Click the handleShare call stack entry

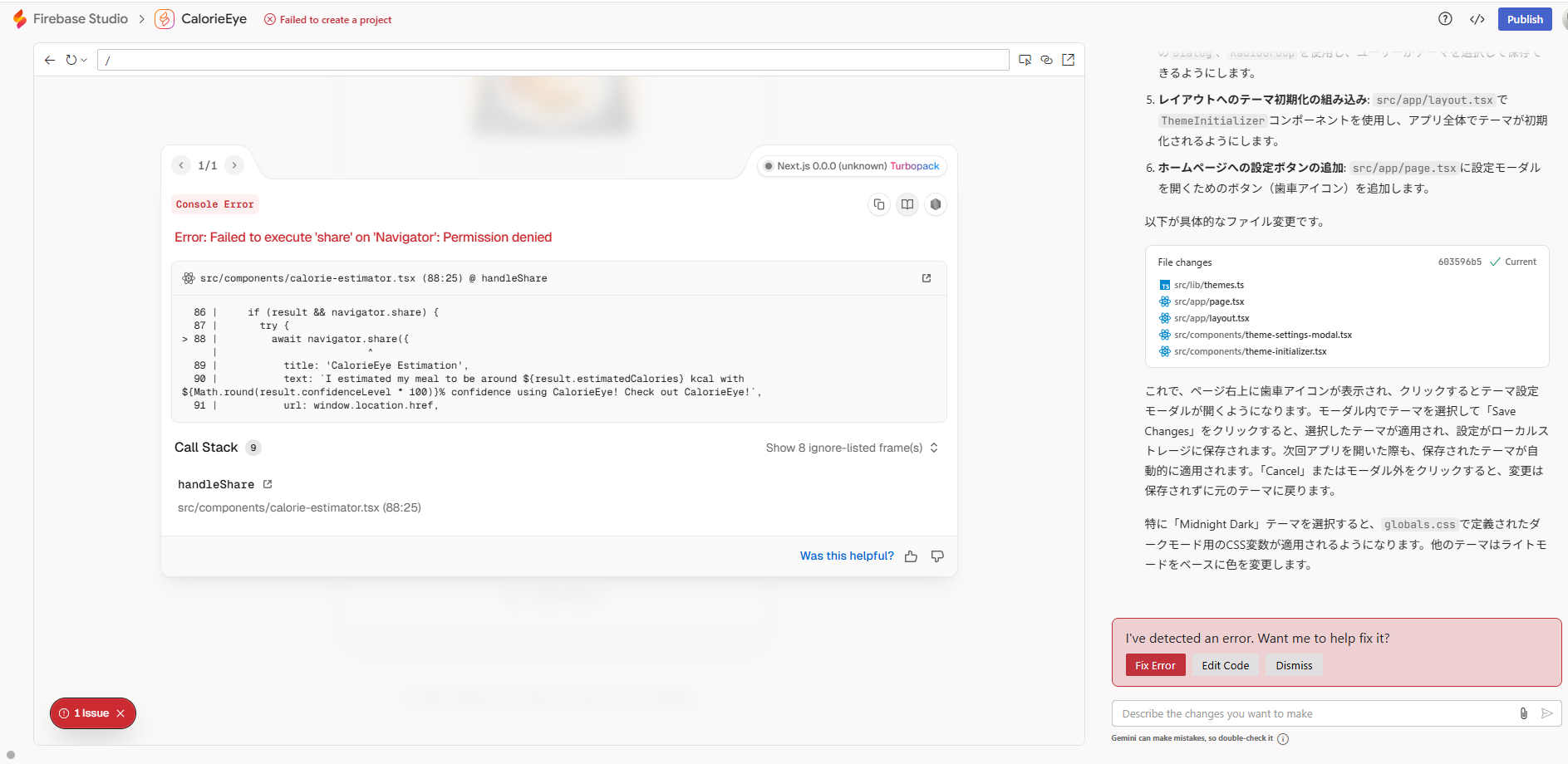click(x=216, y=484)
